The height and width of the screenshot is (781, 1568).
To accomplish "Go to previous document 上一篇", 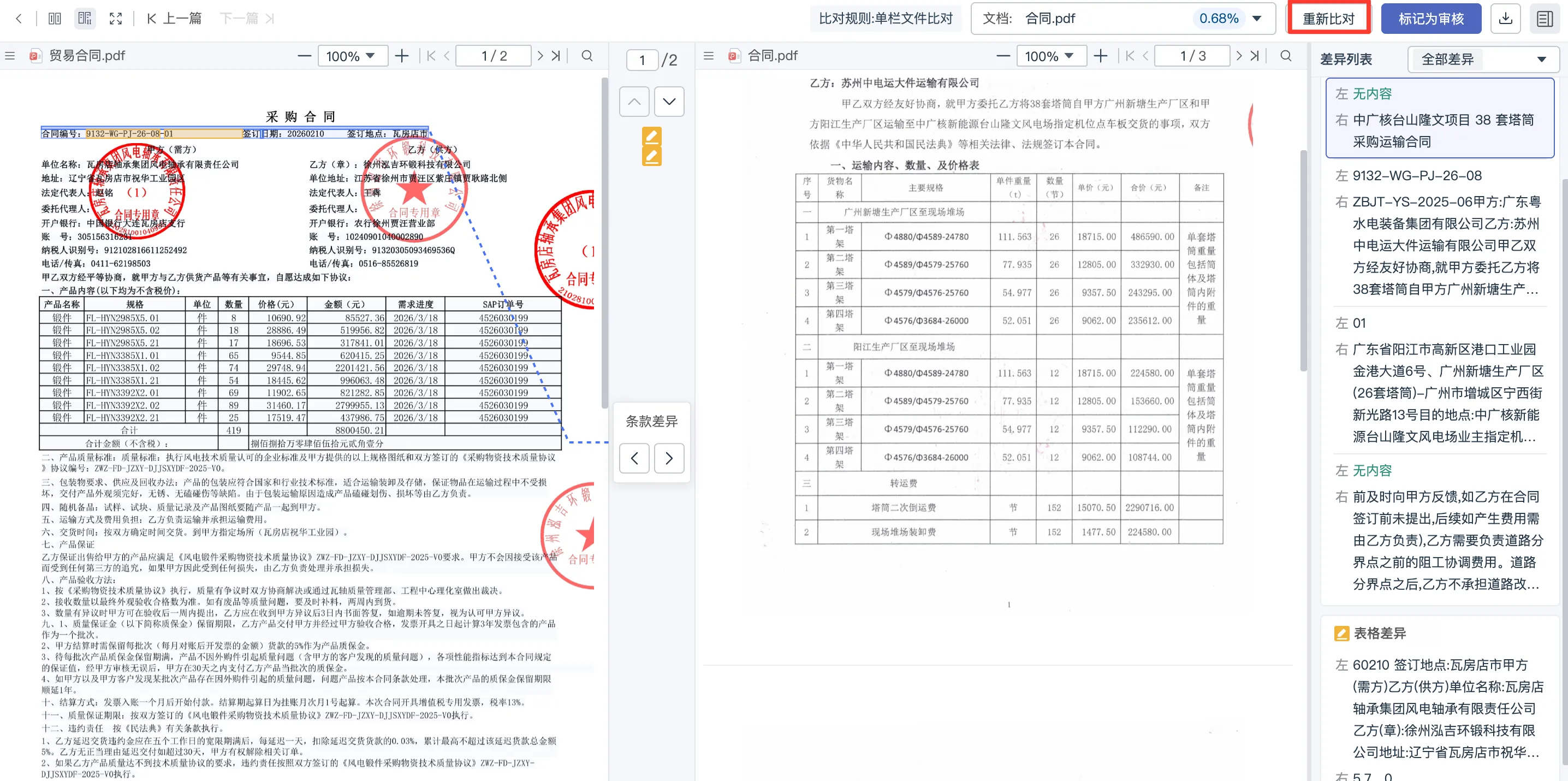I will 174,18.
